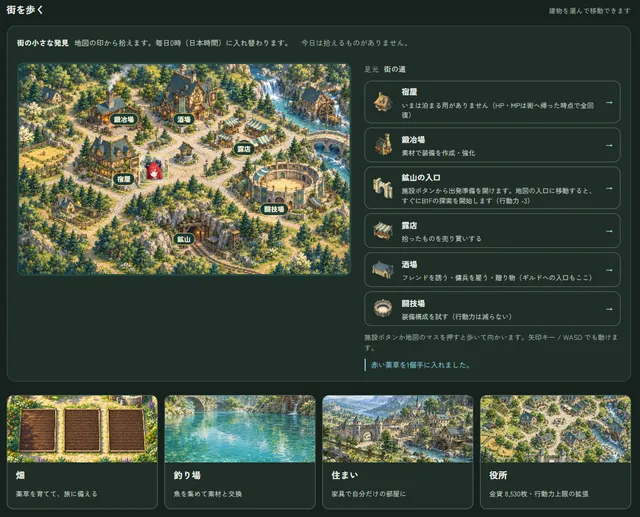
Task: Click the 魚を集めて素材と交換 description
Action: coord(208,494)
